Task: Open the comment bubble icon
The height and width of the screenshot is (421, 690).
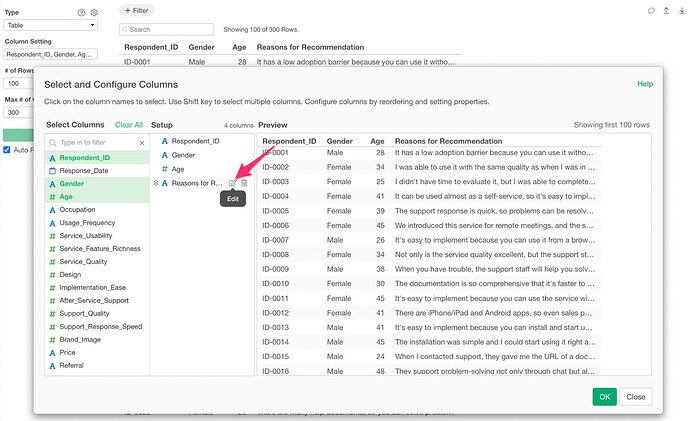Action: click(x=651, y=10)
